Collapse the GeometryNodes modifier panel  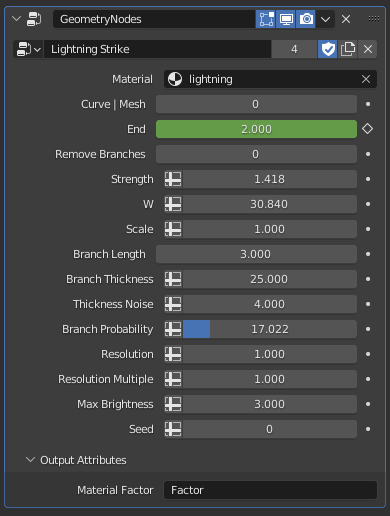pos(16,19)
